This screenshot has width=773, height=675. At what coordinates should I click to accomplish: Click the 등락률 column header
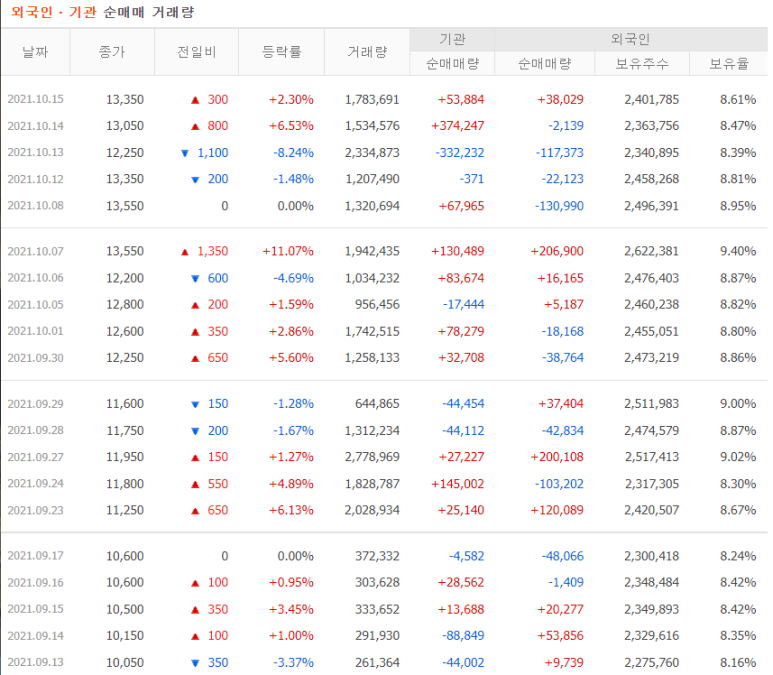281,52
